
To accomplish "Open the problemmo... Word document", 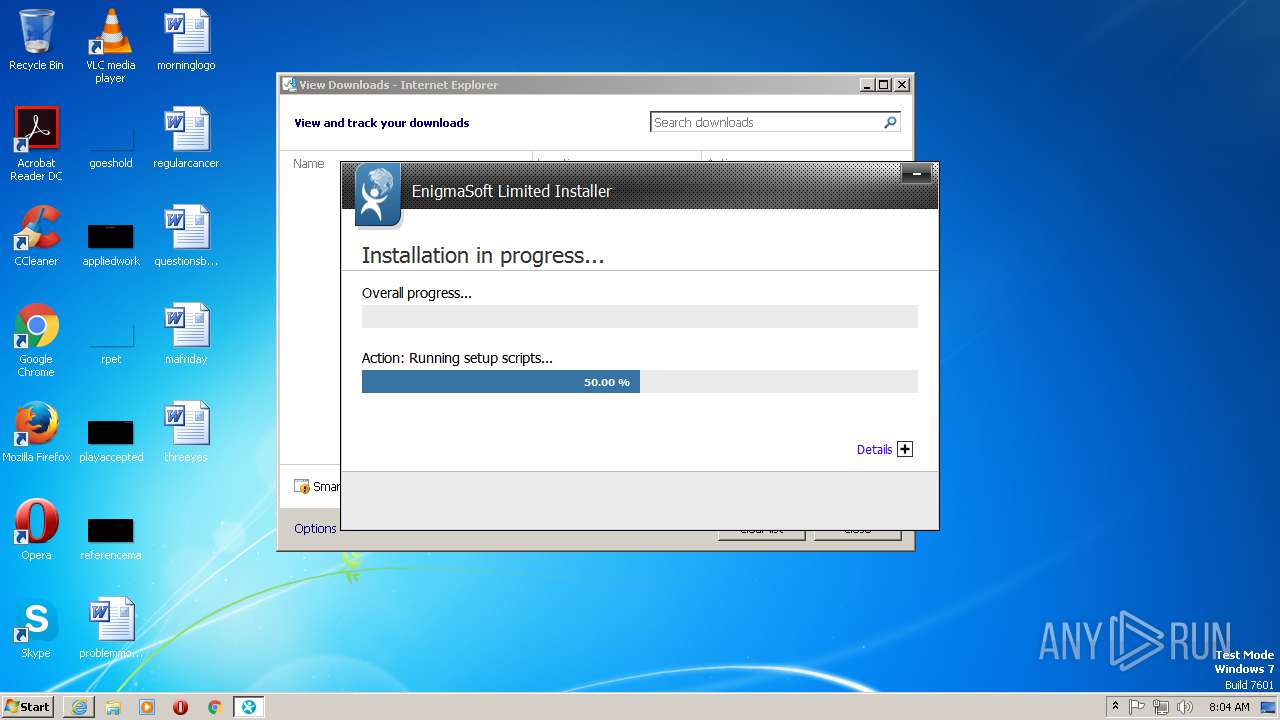I will click(x=110, y=628).
